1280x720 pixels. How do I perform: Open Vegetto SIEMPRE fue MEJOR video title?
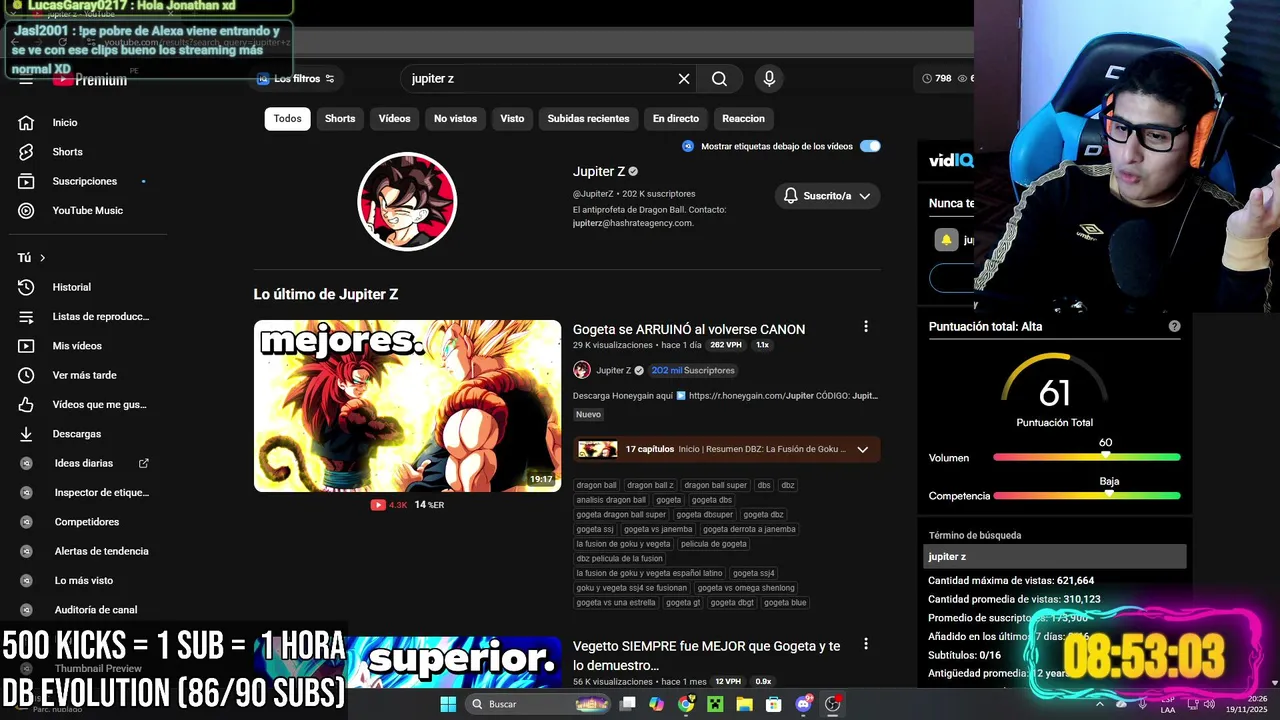706,655
